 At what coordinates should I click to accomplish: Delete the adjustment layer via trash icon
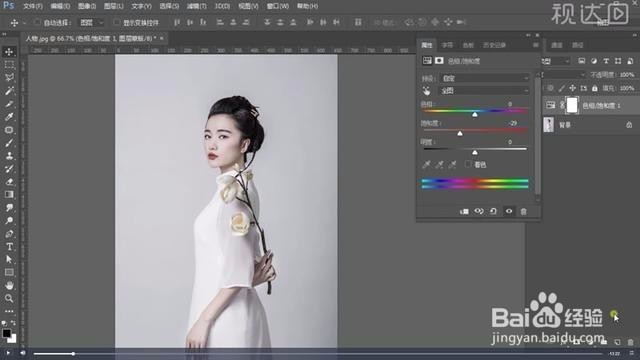(x=523, y=211)
